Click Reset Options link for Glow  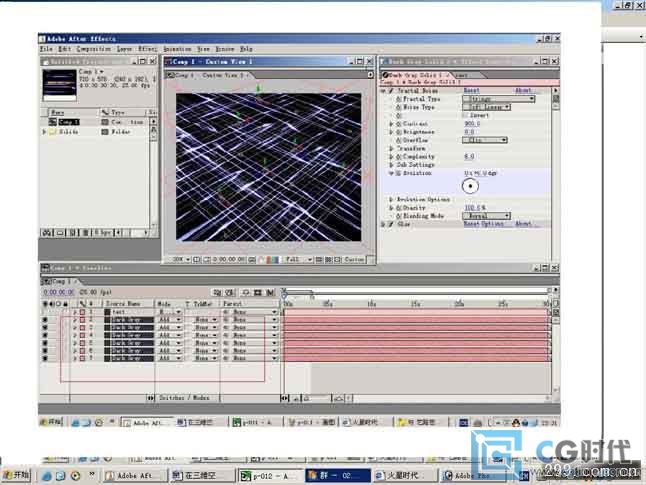(x=484, y=224)
